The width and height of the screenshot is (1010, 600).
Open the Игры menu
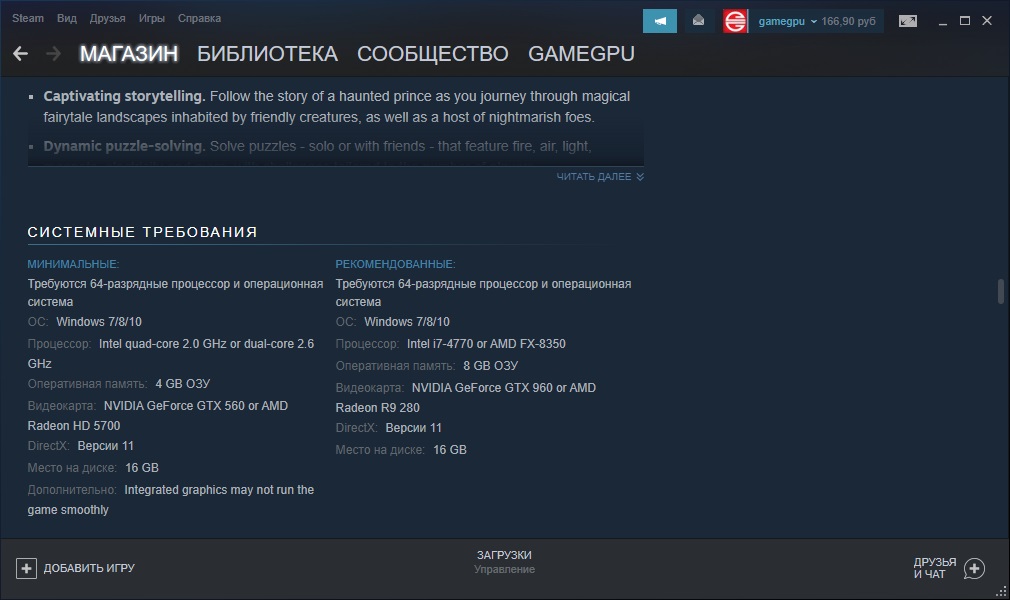tap(151, 18)
